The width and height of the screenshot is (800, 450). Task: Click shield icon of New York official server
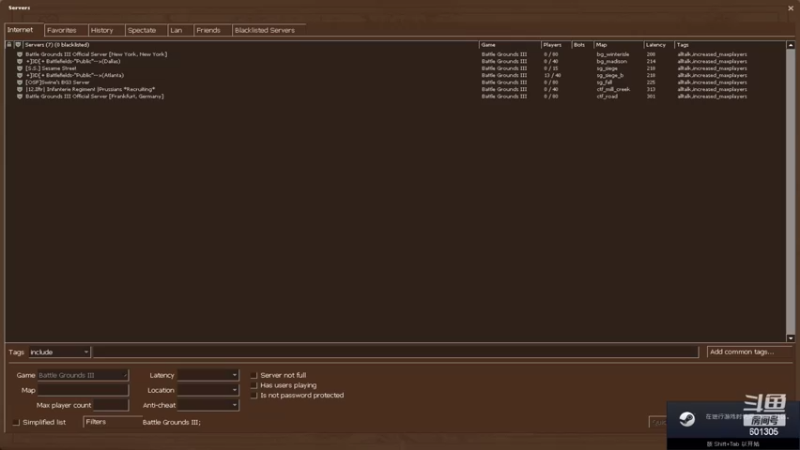(x=19, y=54)
